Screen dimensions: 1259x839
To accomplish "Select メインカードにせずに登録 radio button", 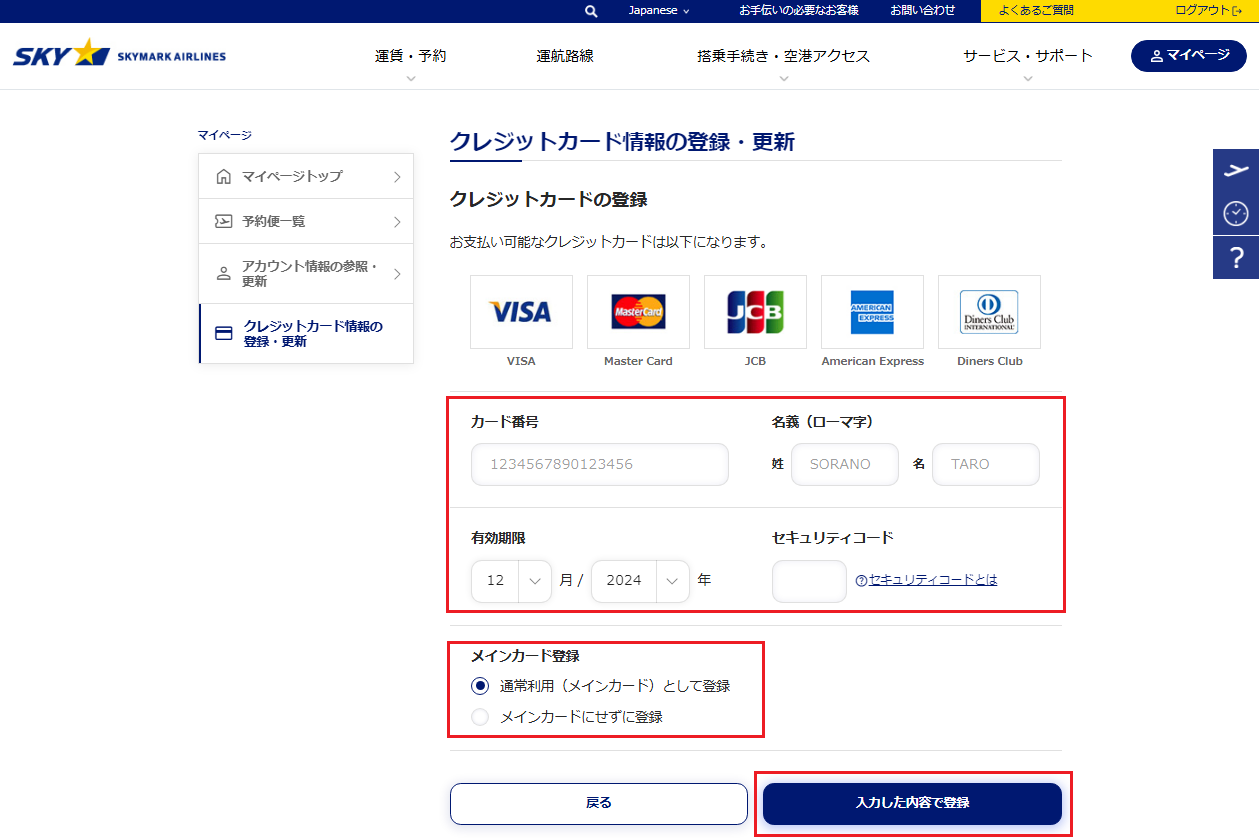I will point(481,717).
